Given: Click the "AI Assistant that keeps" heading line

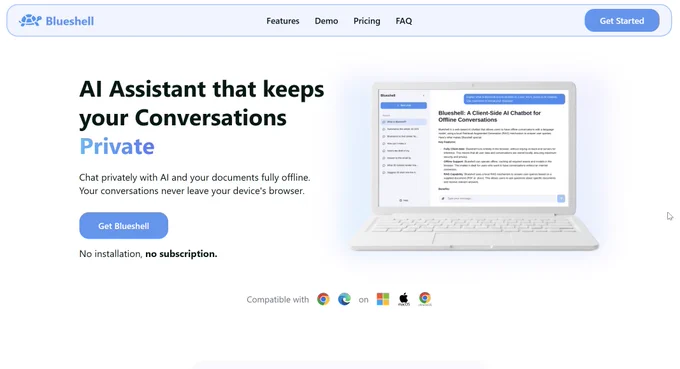Looking at the screenshot, I should pos(202,89).
